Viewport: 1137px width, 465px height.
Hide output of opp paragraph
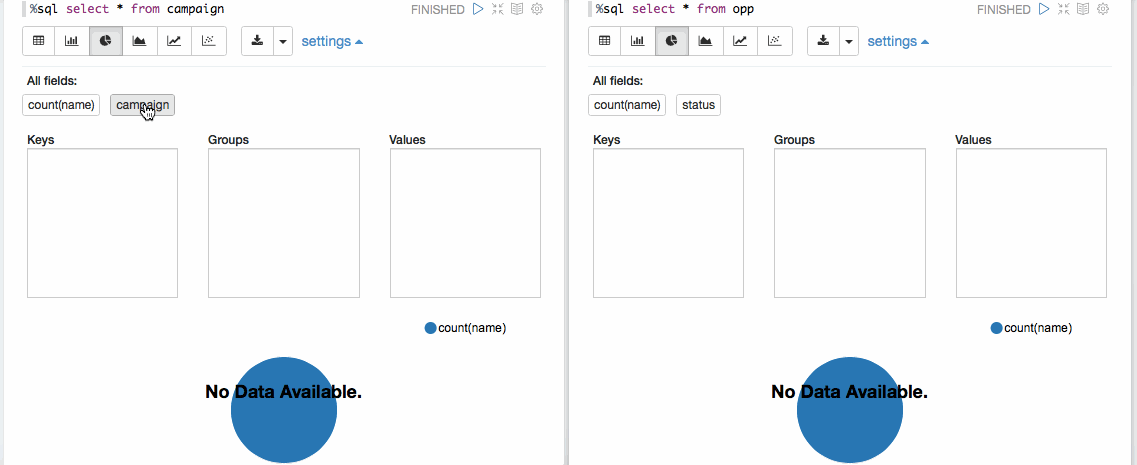(1083, 9)
